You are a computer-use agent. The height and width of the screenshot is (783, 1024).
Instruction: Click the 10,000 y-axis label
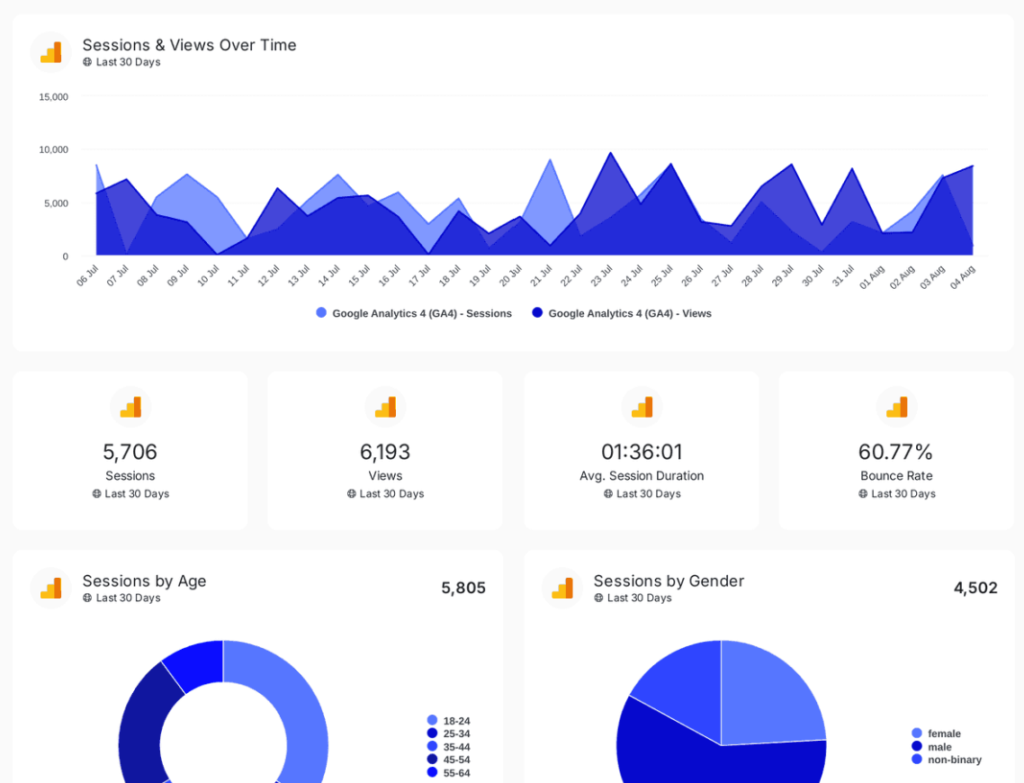pos(54,150)
